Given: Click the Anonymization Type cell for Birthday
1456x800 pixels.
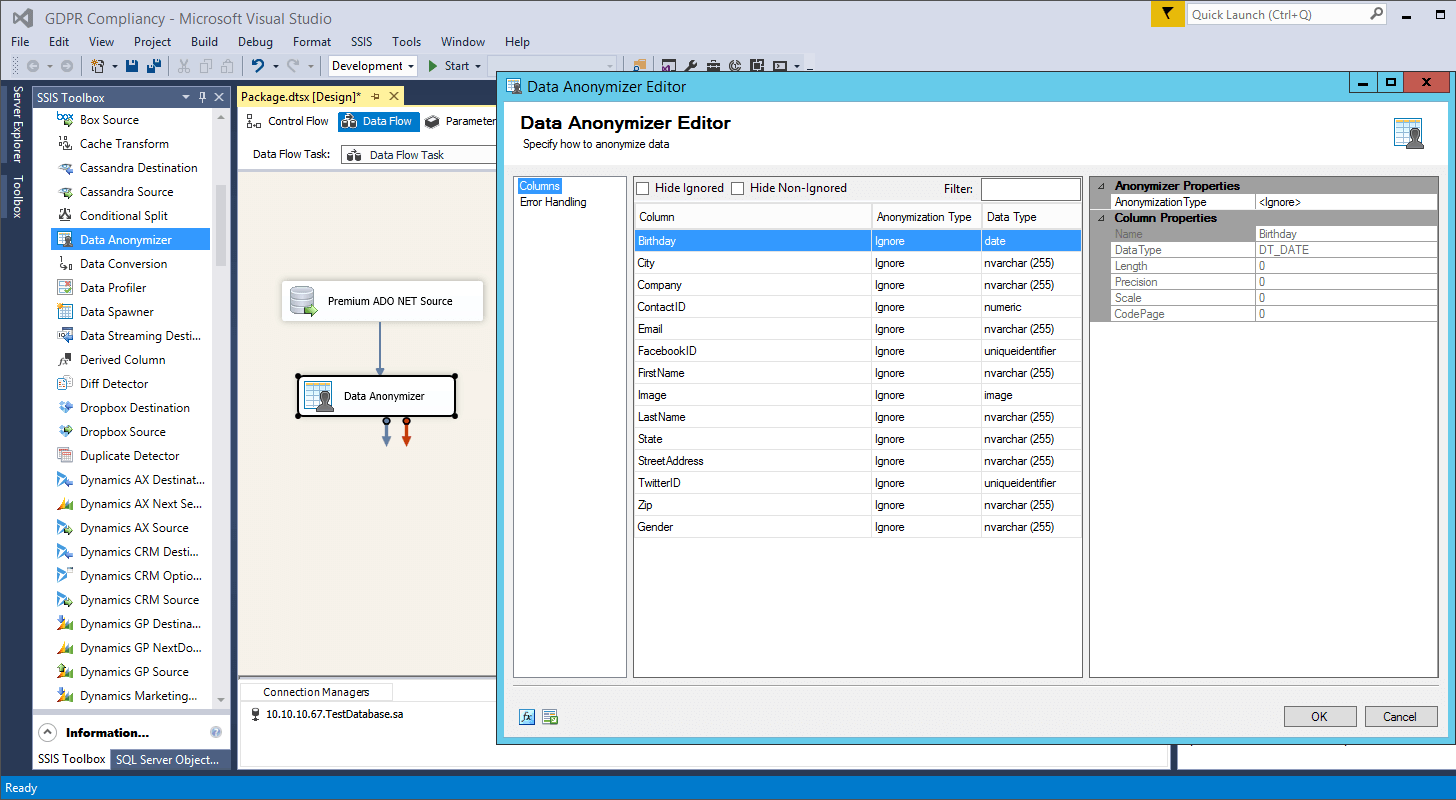Looking at the screenshot, I should [926, 241].
